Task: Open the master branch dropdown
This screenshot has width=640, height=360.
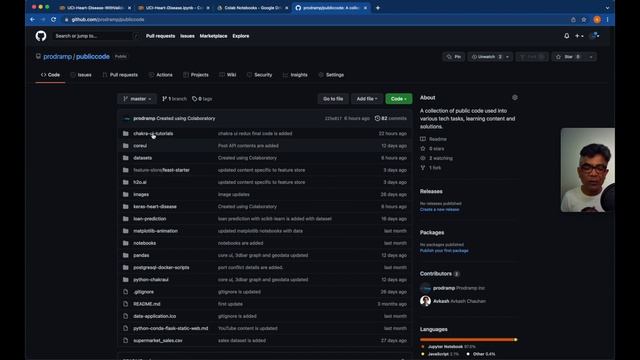Action: [x=137, y=99]
